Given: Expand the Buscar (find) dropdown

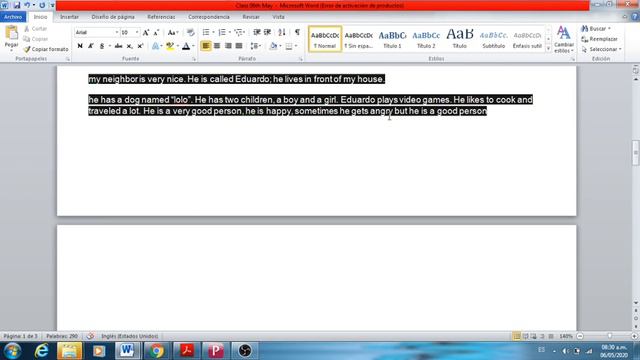Looking at the screenshot, I should coord(609,29).
